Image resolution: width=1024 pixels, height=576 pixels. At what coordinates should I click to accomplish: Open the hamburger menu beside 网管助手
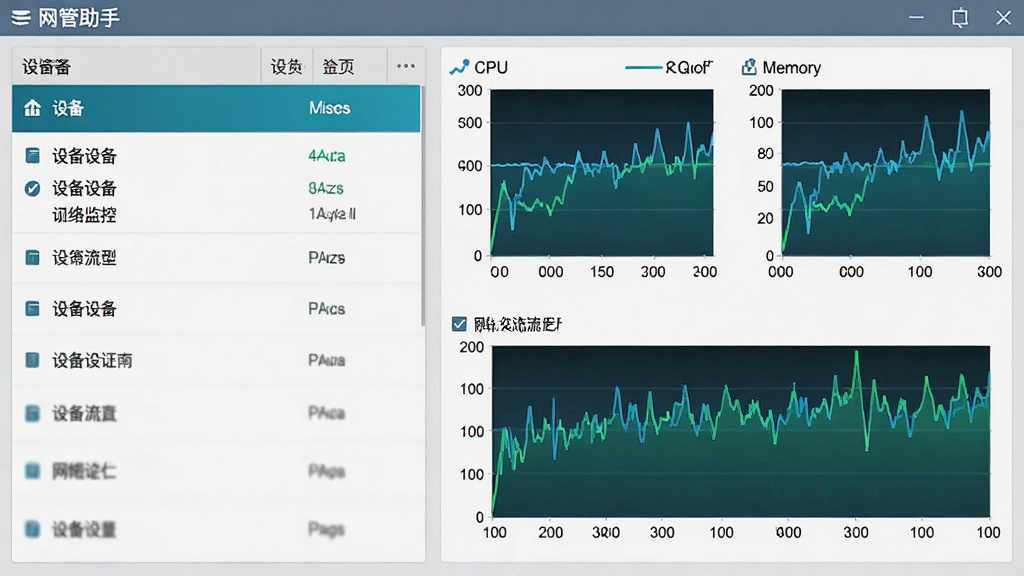(21, 18)
